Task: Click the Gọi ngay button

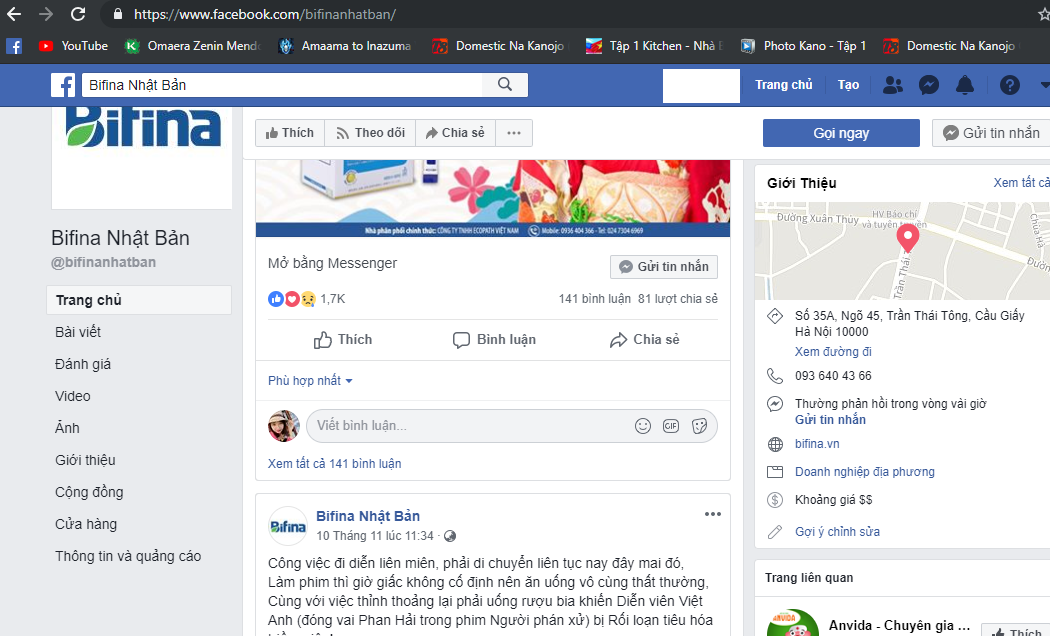Action: click(841, 133)
